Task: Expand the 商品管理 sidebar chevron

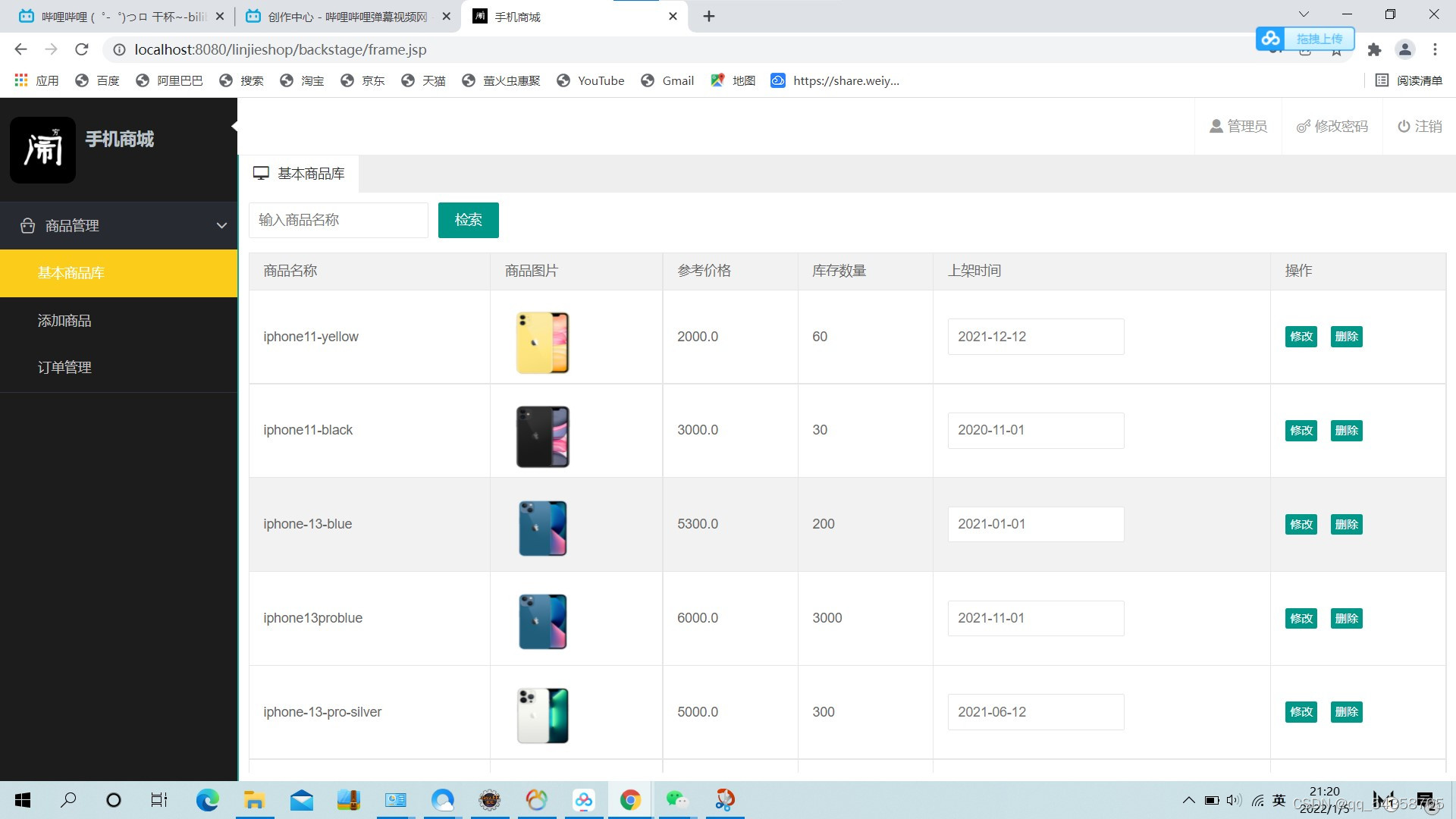Action: coord(221,225)
